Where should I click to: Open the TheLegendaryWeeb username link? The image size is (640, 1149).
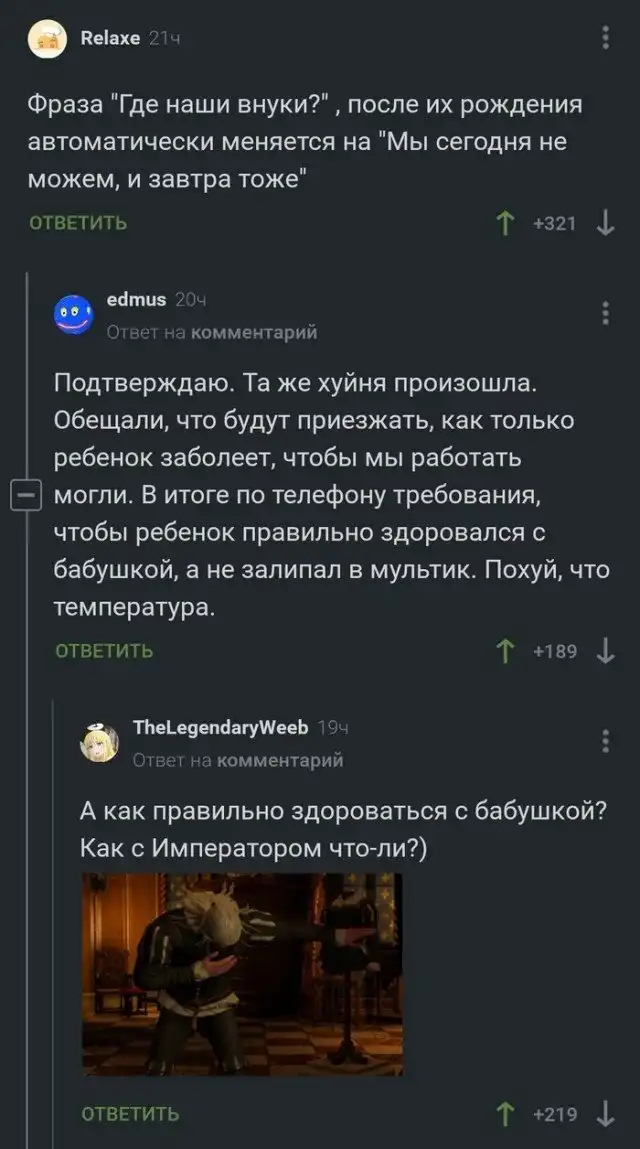[x=219, y=727]
